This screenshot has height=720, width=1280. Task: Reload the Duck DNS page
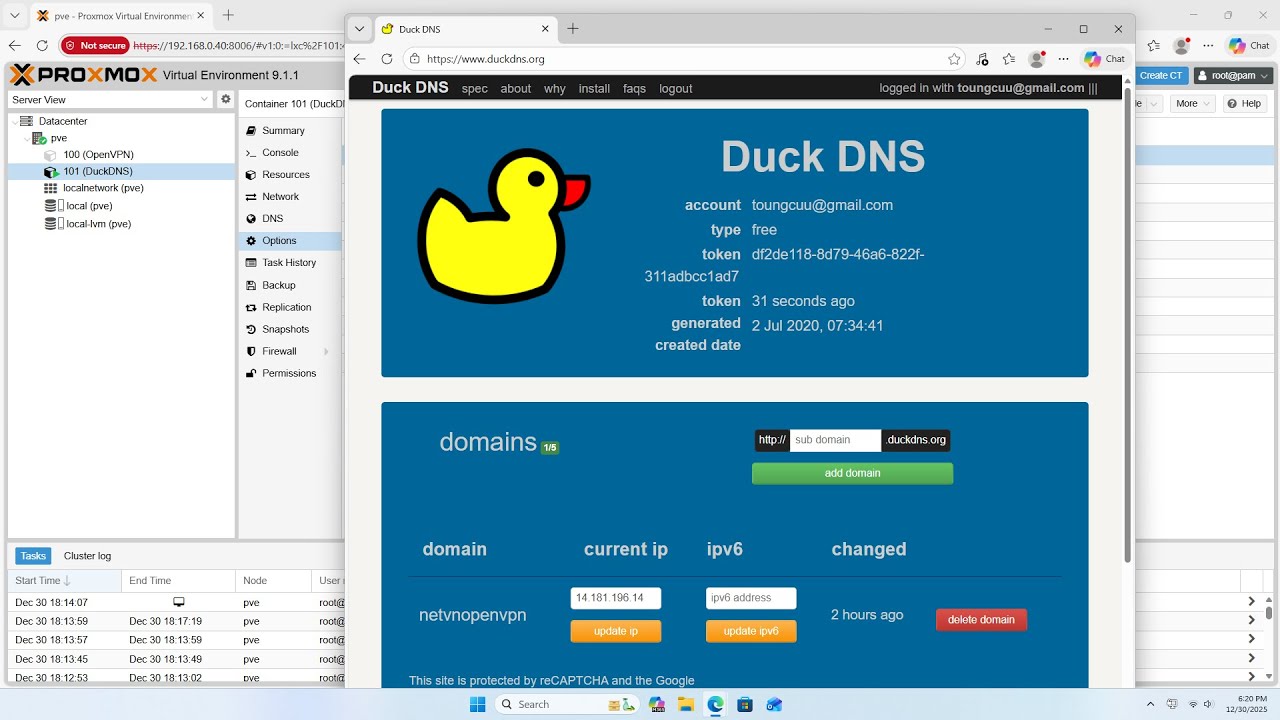click(387, 59)
